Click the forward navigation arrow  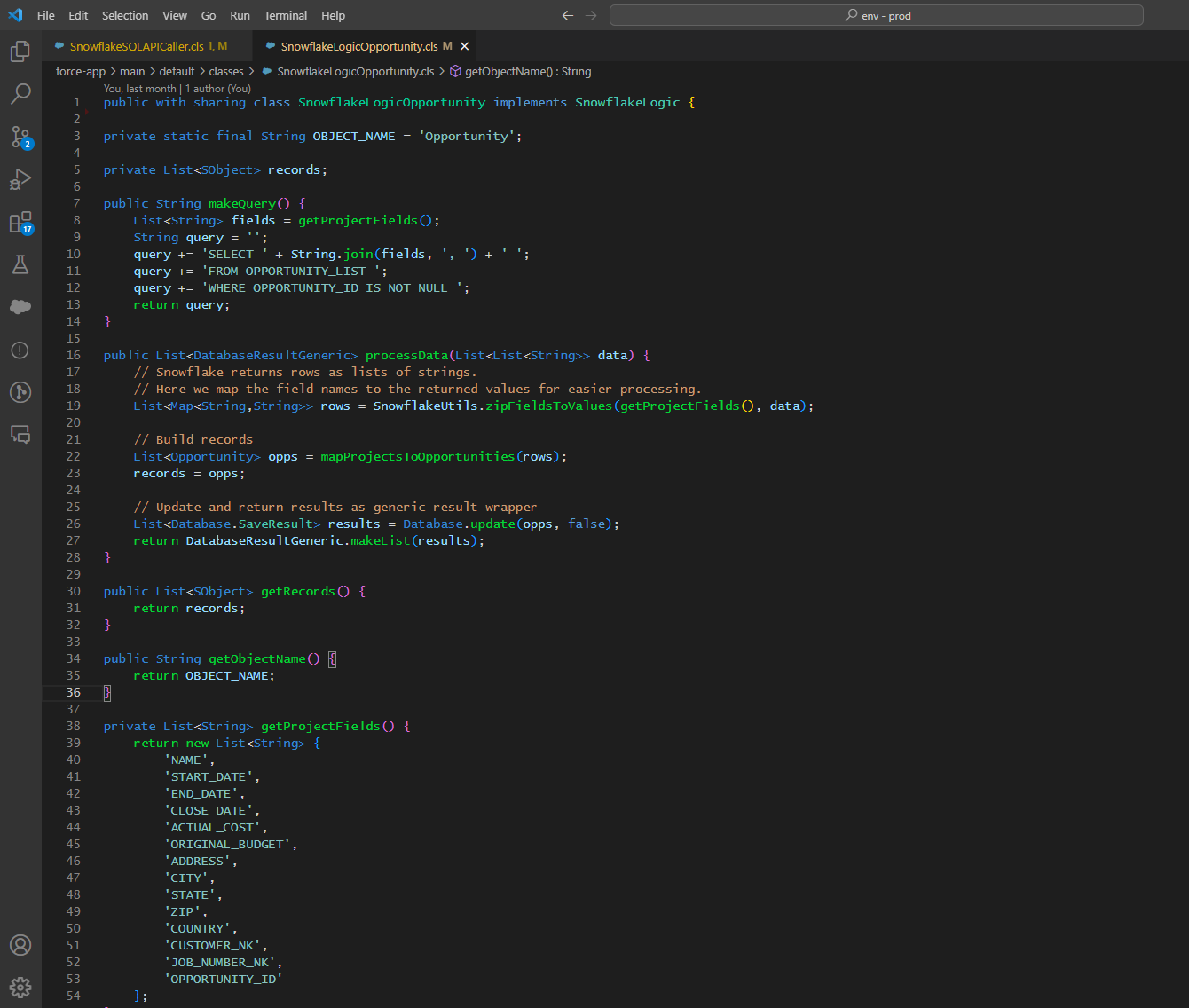(x=590, y=15)
